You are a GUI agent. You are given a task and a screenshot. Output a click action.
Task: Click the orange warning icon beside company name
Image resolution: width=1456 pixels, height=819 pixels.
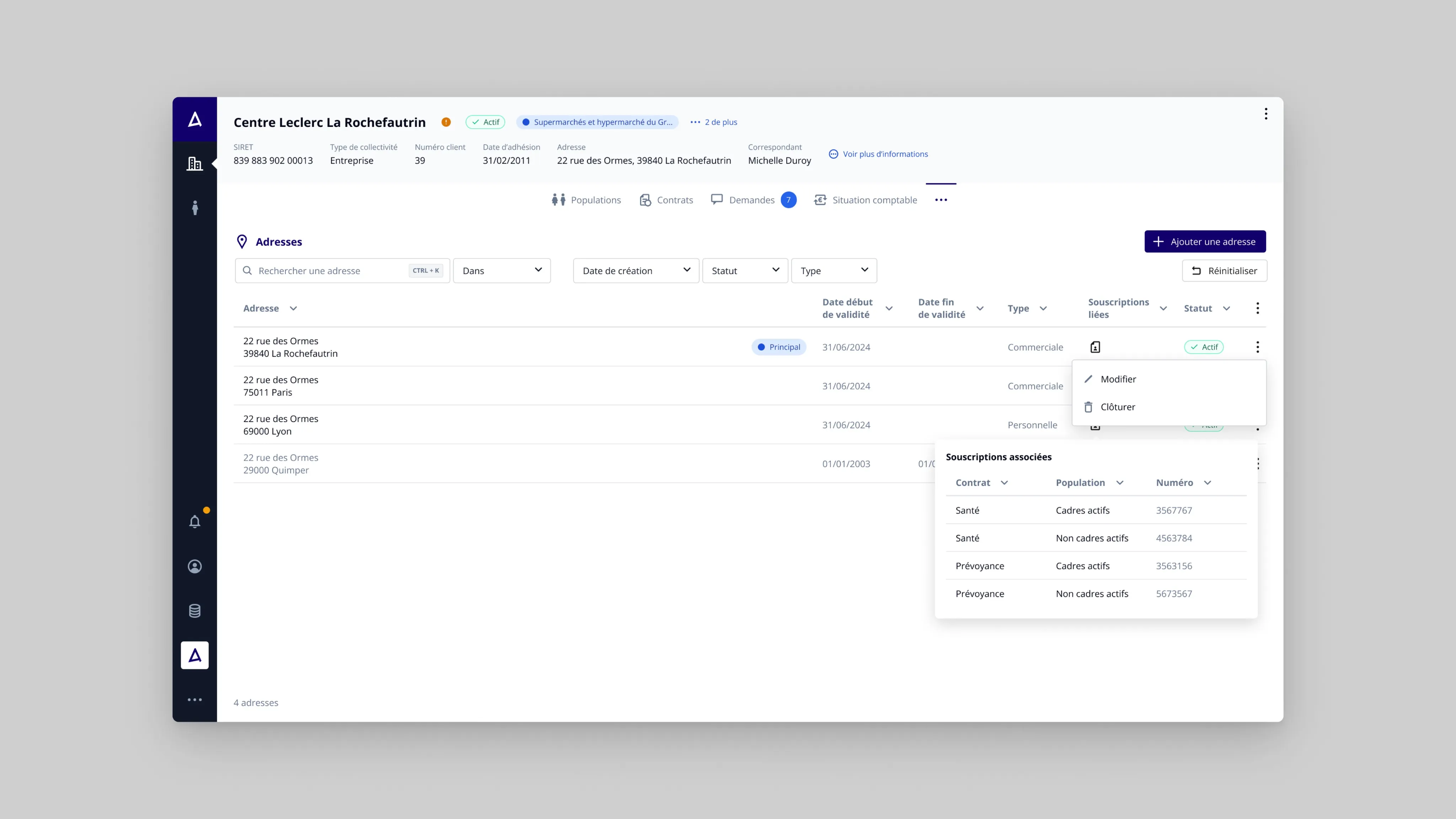pos(446,122)
